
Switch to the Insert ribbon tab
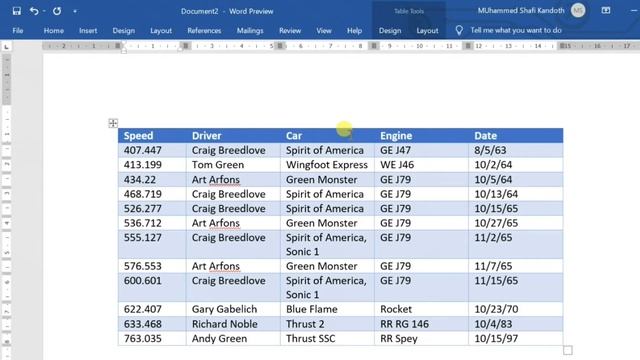(88, 31)
